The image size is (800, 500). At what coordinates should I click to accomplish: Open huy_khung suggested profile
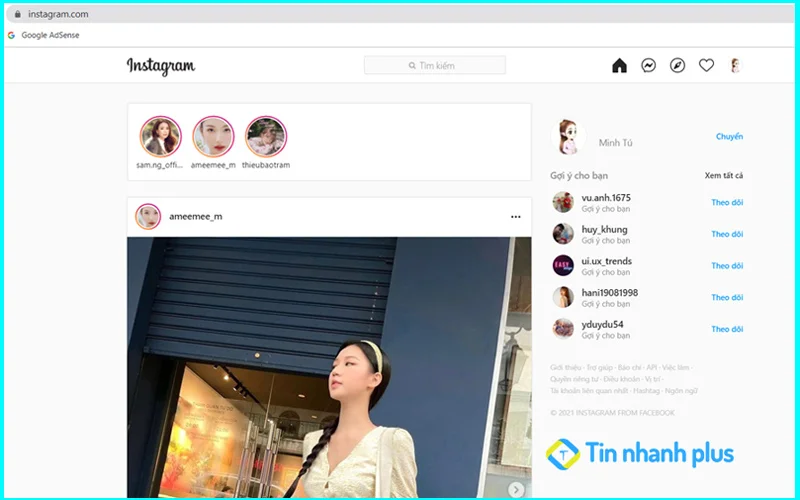pos(605,229)
